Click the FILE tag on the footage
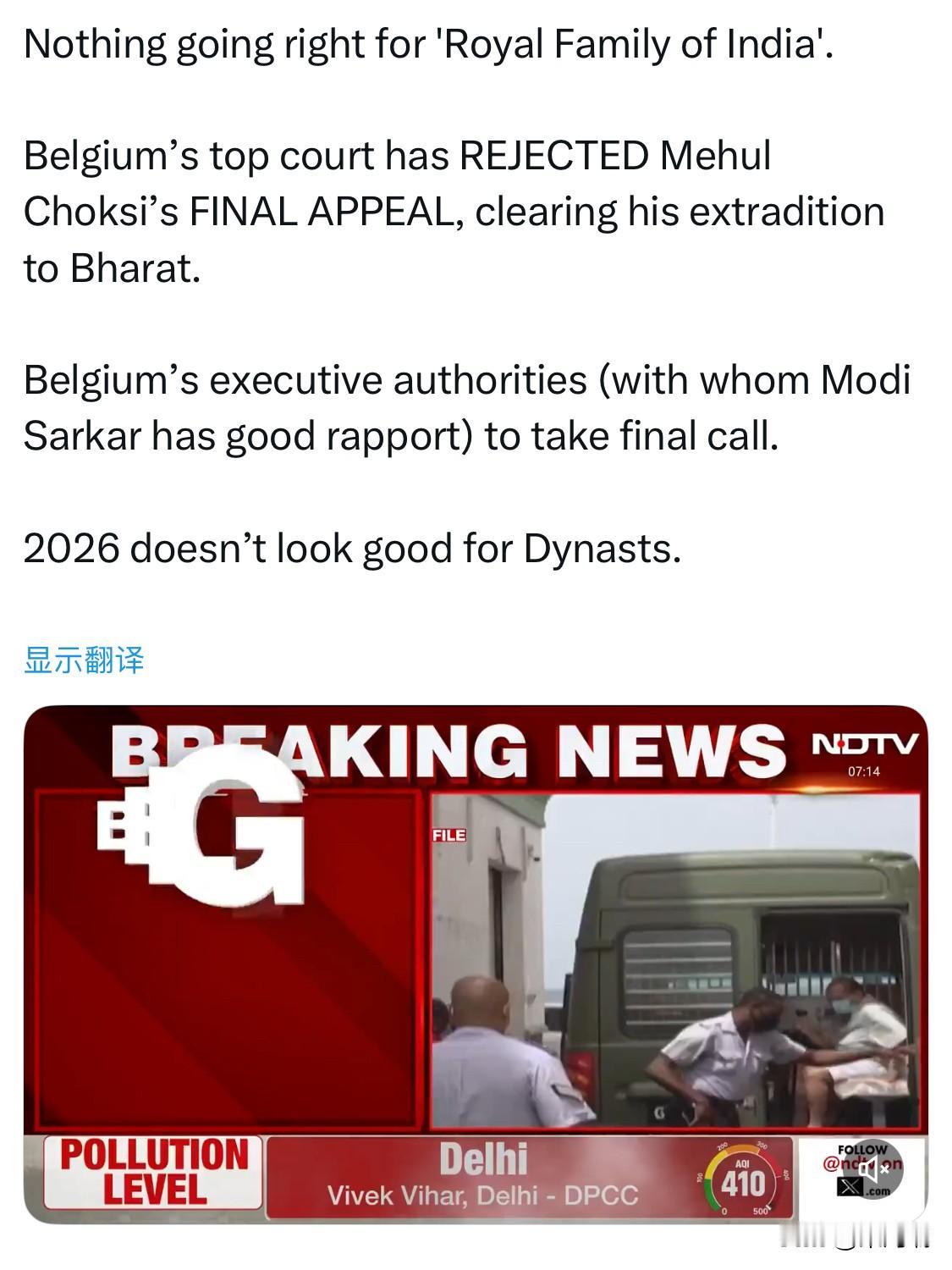Viewport: 952px width, 1270px height. coord(448,835)
